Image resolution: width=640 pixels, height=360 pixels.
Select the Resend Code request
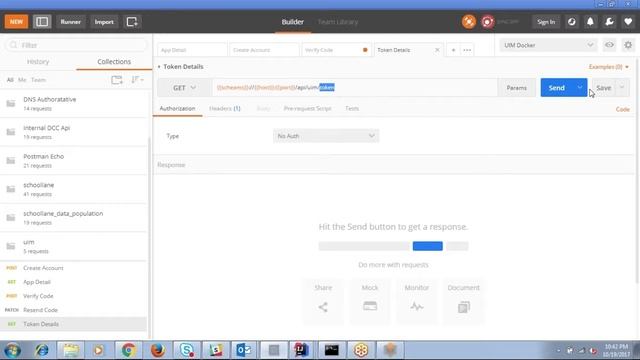pyautogui.click(x=73, y=310)
